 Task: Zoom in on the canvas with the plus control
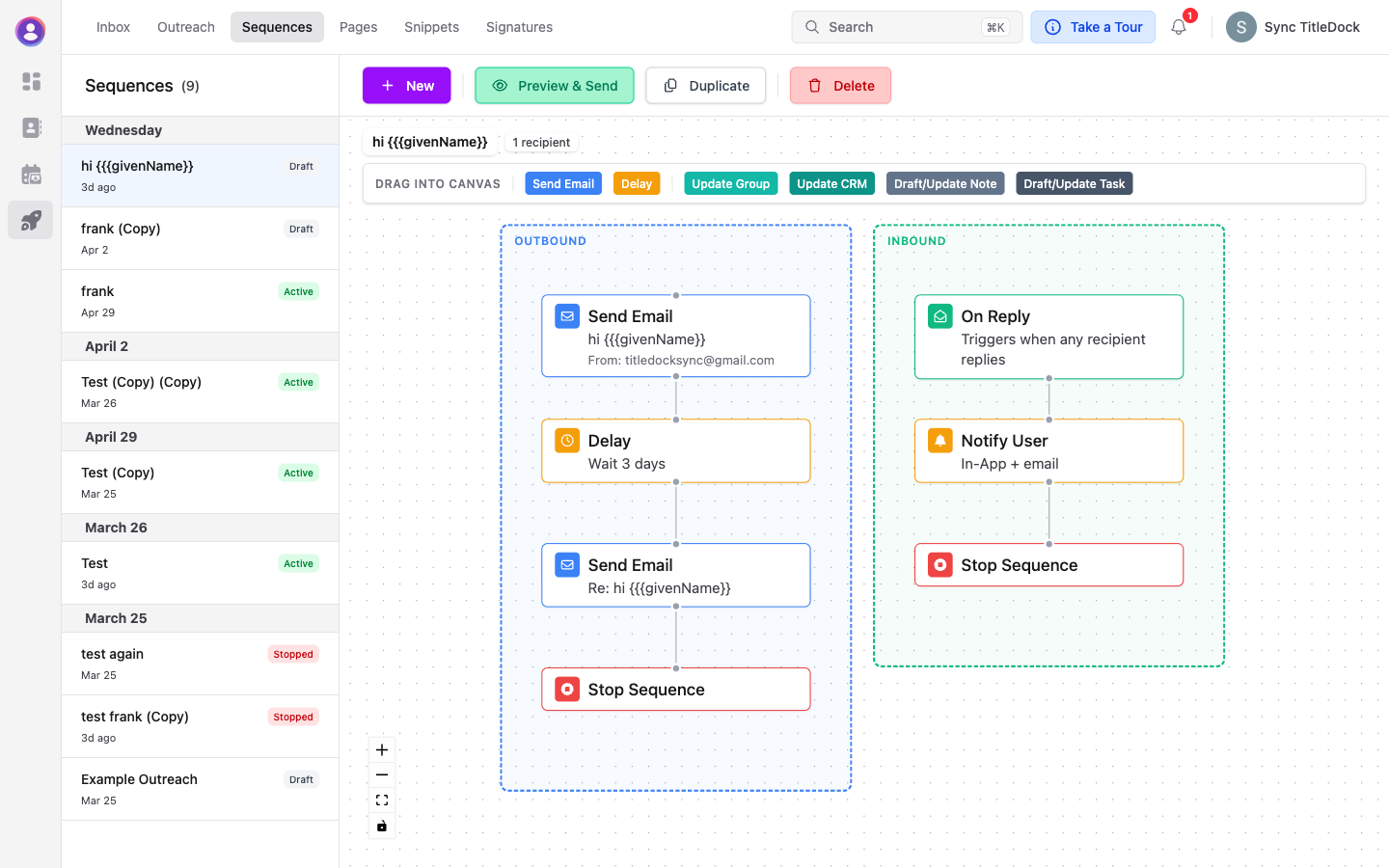[382, 750]
